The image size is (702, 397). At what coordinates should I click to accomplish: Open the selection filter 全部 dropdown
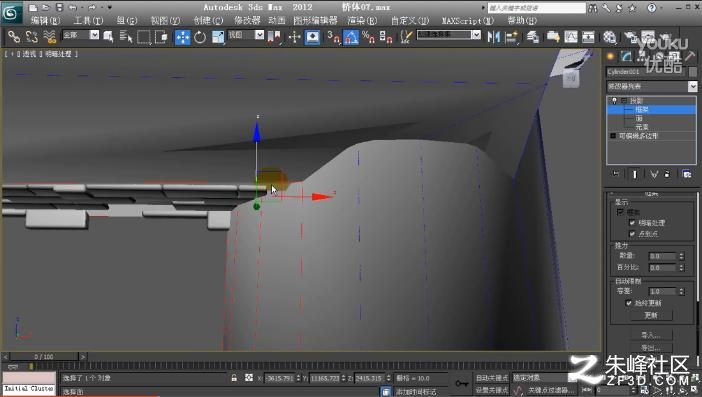(x=81, y=35)
